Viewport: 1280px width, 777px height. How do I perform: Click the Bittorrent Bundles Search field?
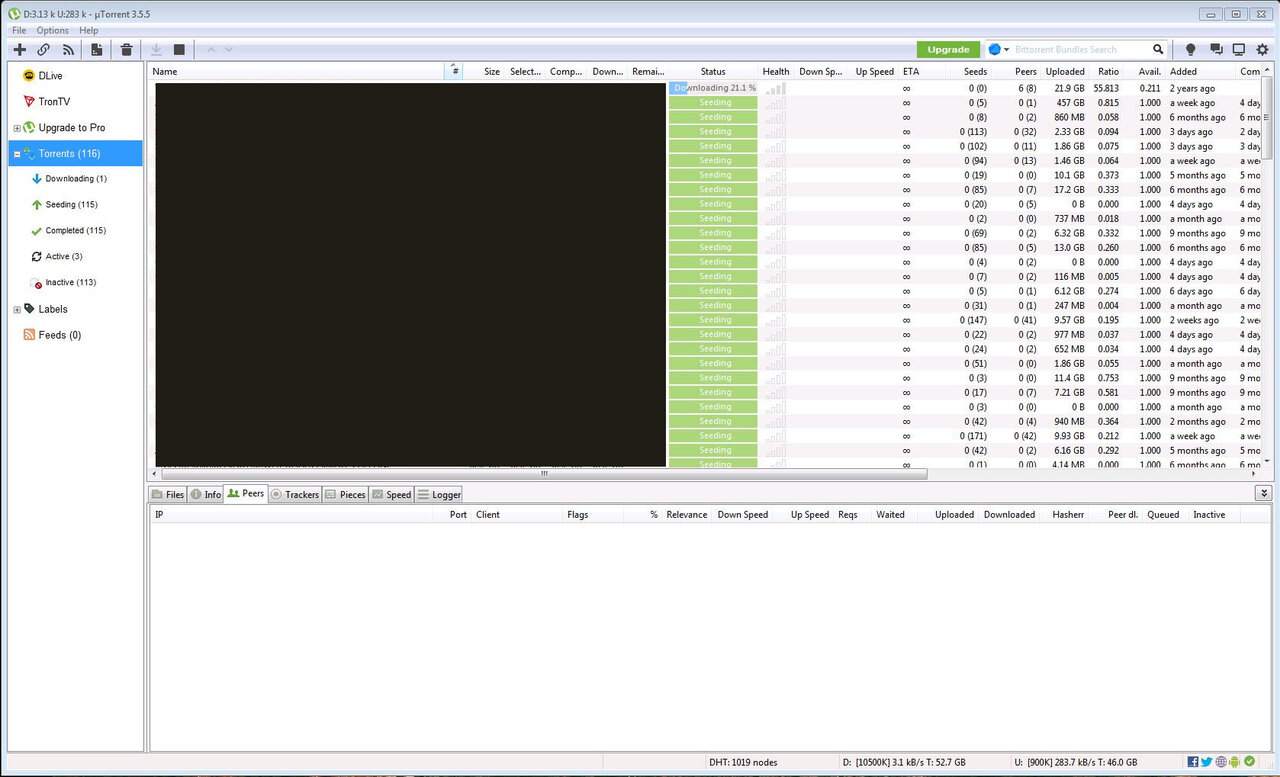[1080, 49]
